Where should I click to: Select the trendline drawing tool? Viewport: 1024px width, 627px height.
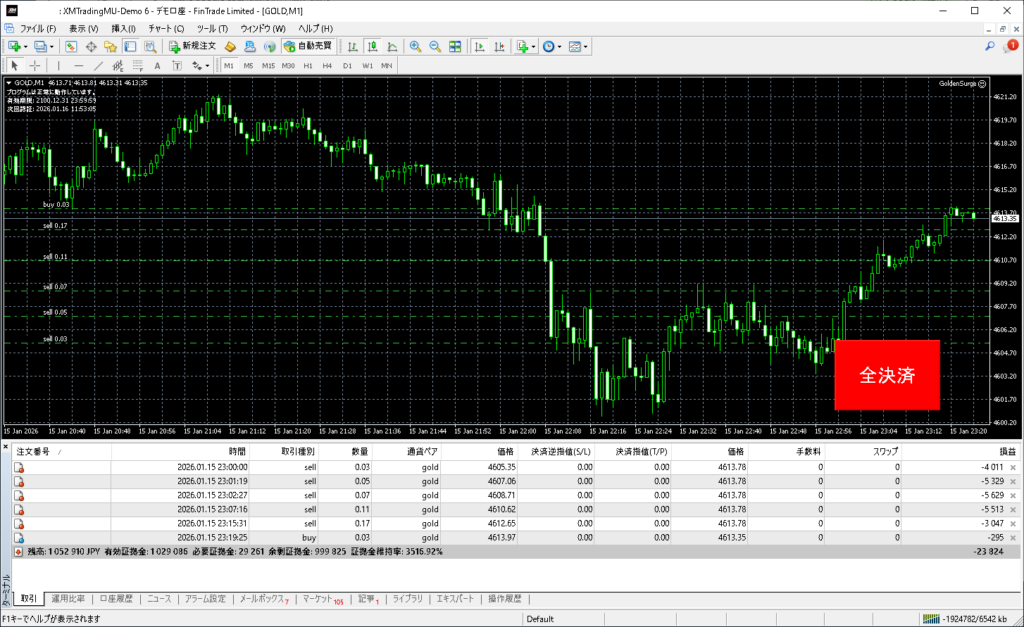[x=99, y=65]
